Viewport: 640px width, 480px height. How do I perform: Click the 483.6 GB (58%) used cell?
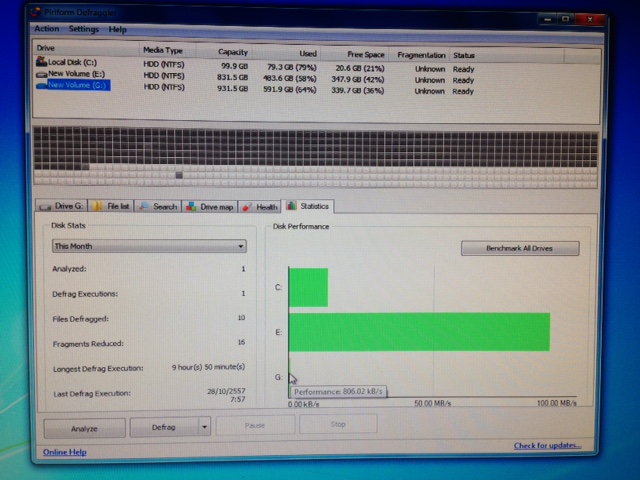click(x=290, y=78)
